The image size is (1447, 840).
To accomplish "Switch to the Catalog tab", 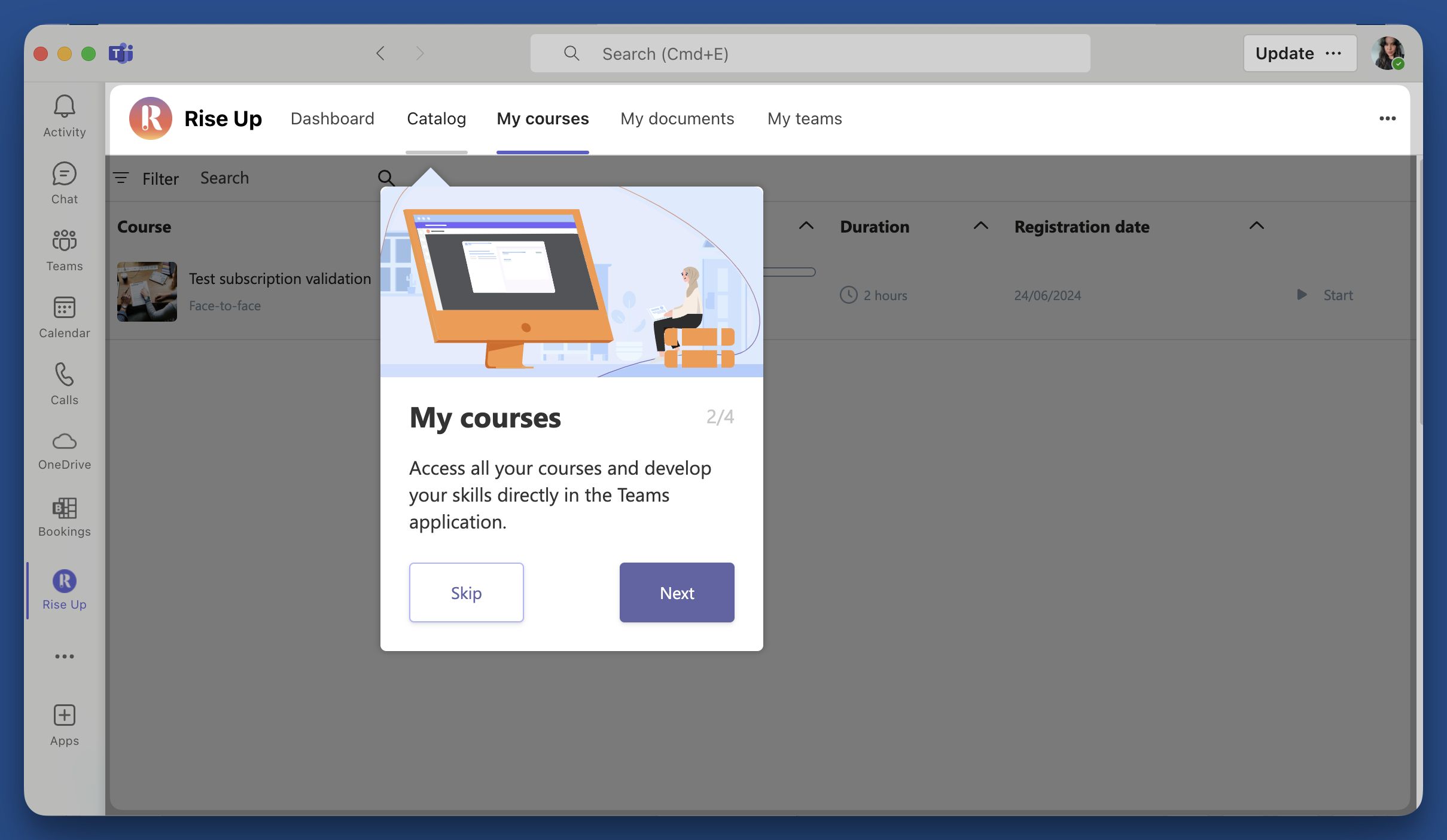I will point(436,118).
